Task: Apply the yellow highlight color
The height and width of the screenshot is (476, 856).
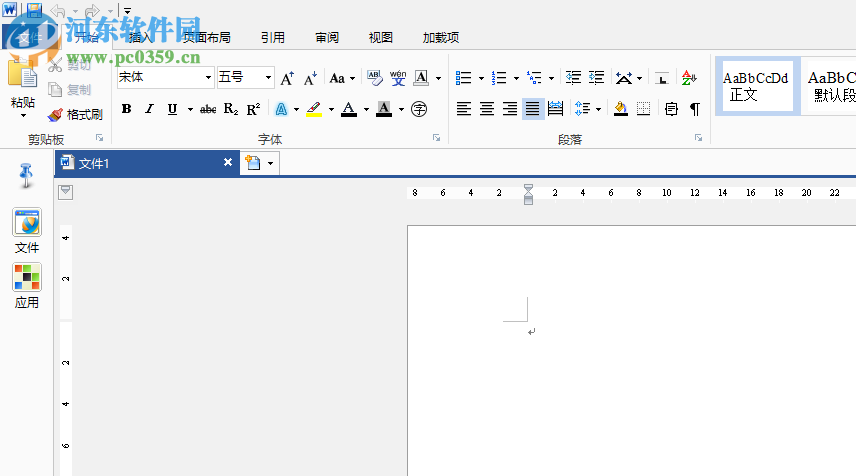Action: pyautogui.click(x=313, y=109)
